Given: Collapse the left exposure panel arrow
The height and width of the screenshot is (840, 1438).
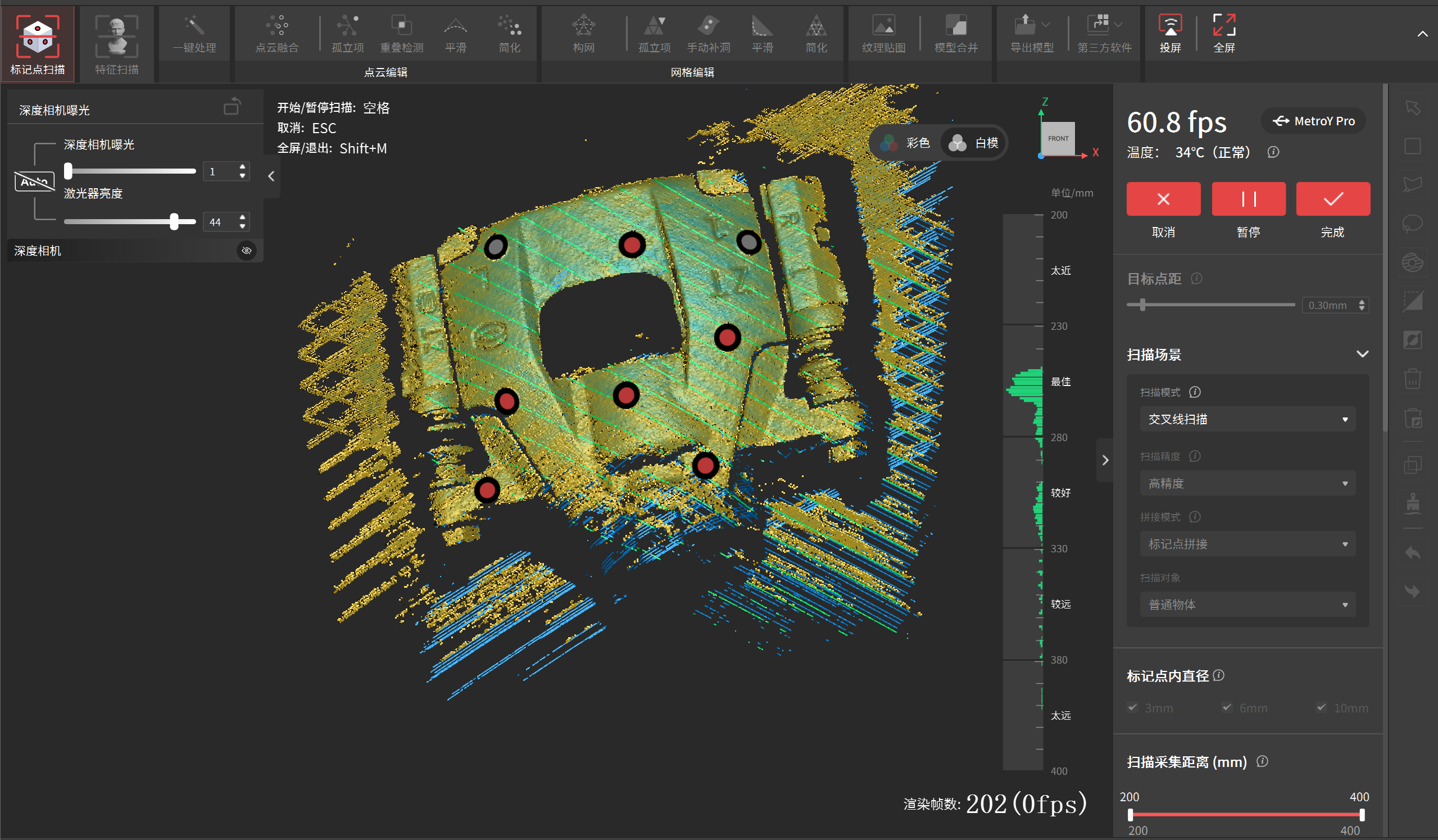Looking at the screenshot, I should coord(271,176).
